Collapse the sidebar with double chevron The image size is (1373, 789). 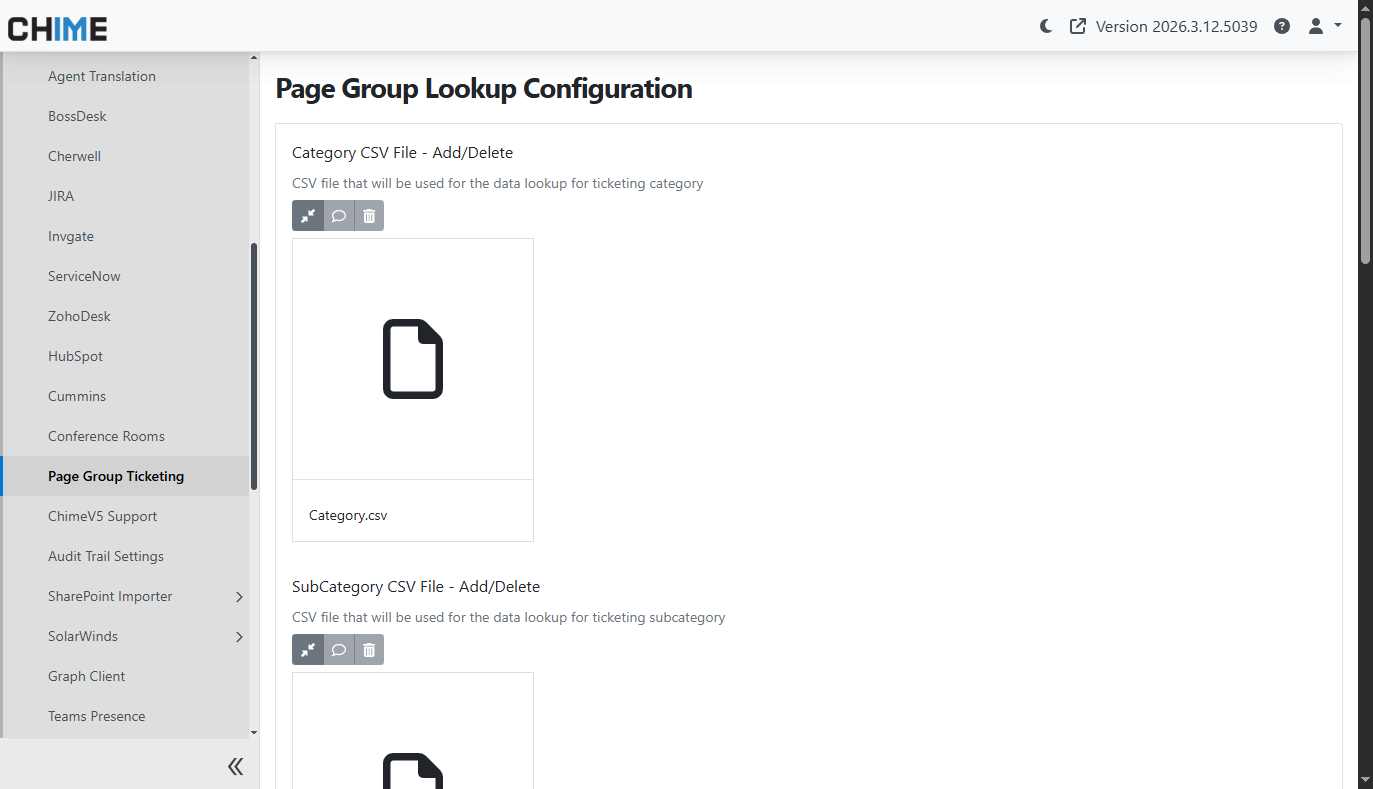(235, 766)
